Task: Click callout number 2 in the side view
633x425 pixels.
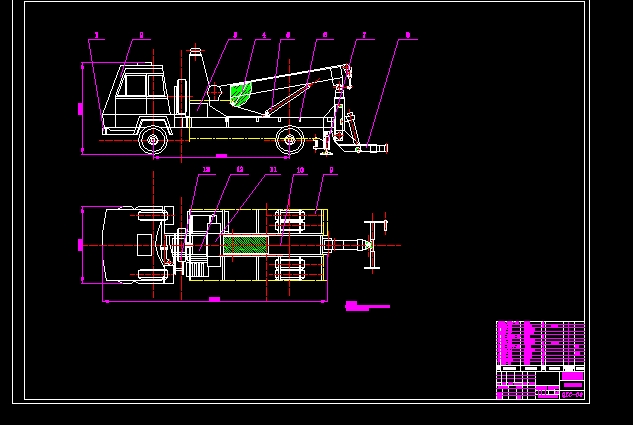Action: pos(141,36)
